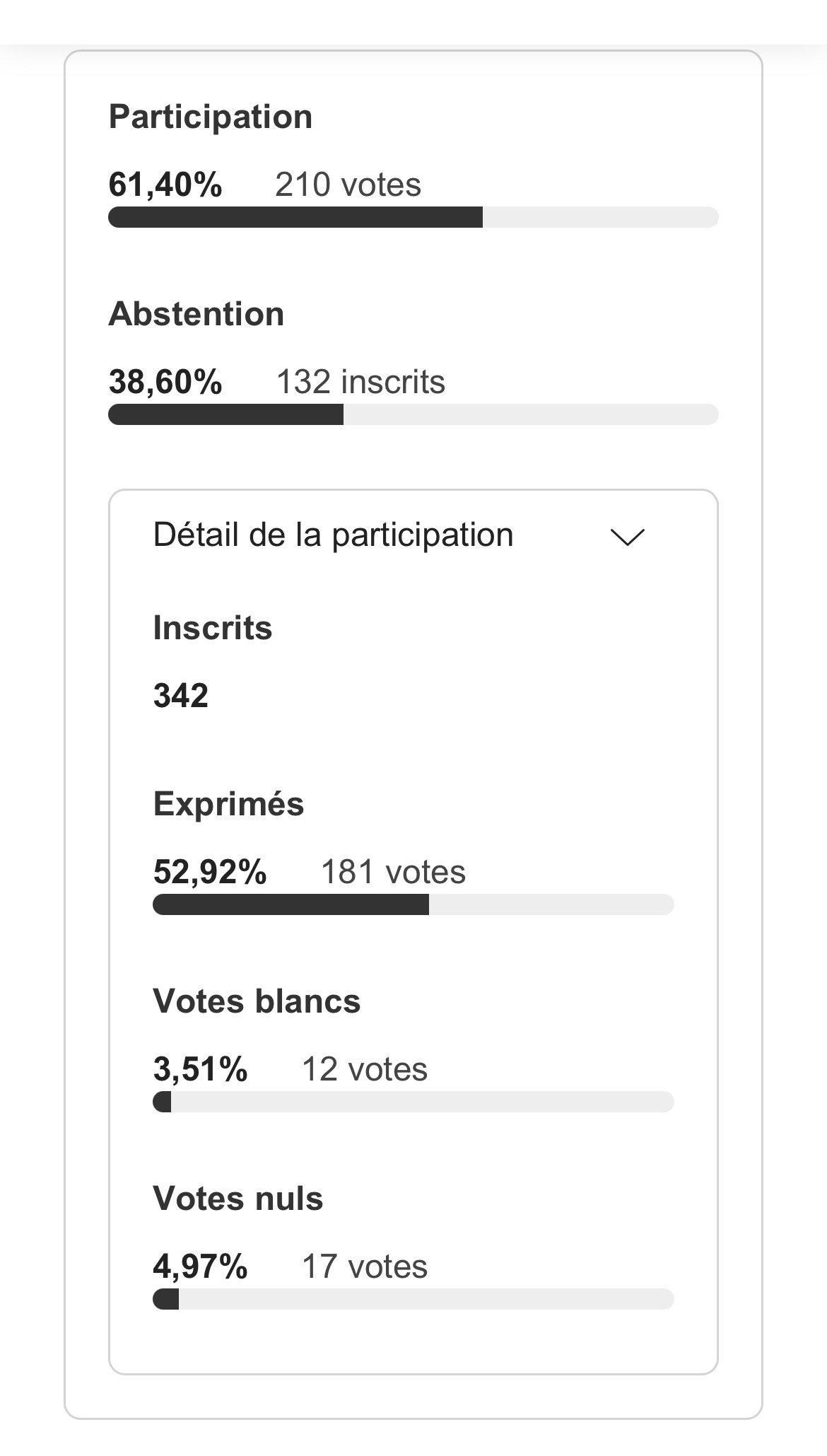Click the 132 inscrits label
Image resolution: width=827 pixels, height=1456 pixels.
(360, 382)
